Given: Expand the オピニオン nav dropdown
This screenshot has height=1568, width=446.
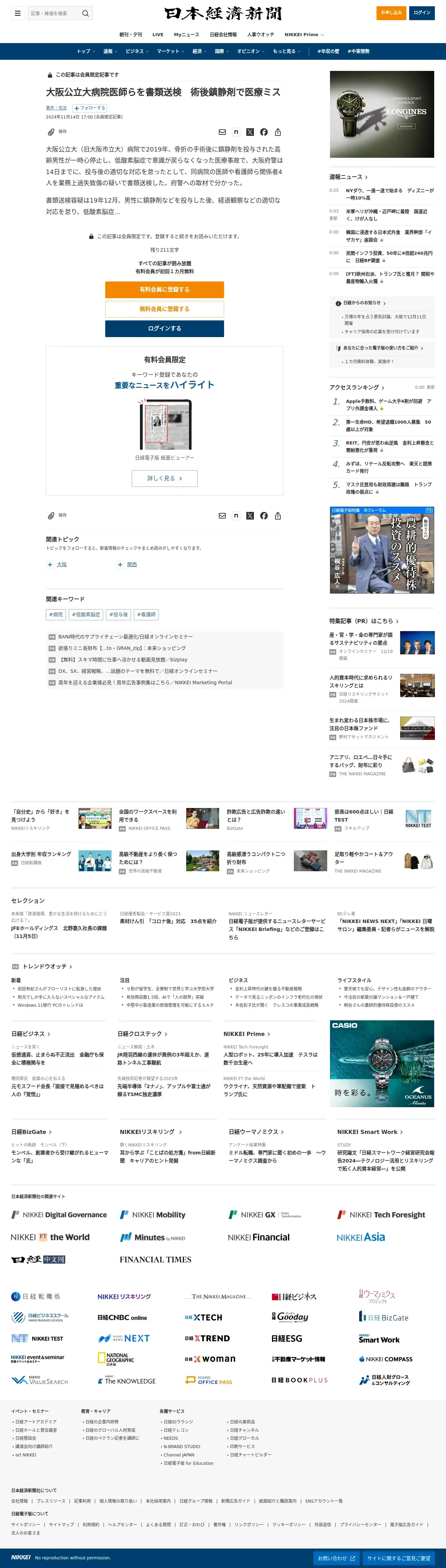Looking at the screenshot, I should tap(251, 52).
